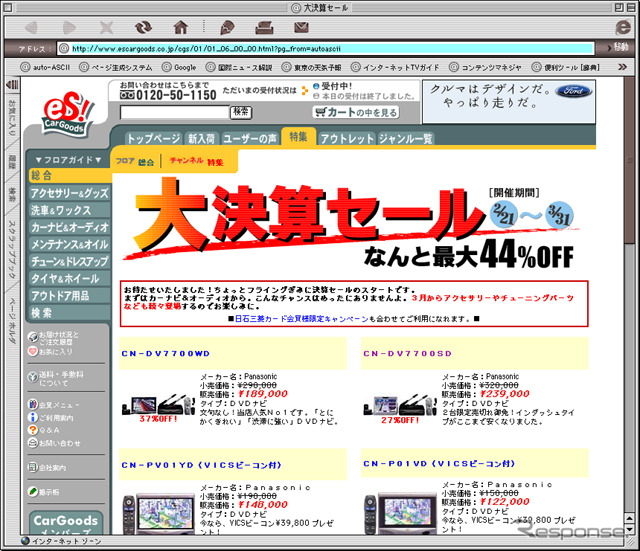Open the AutoFill pen icon in the toolbar

227,28
